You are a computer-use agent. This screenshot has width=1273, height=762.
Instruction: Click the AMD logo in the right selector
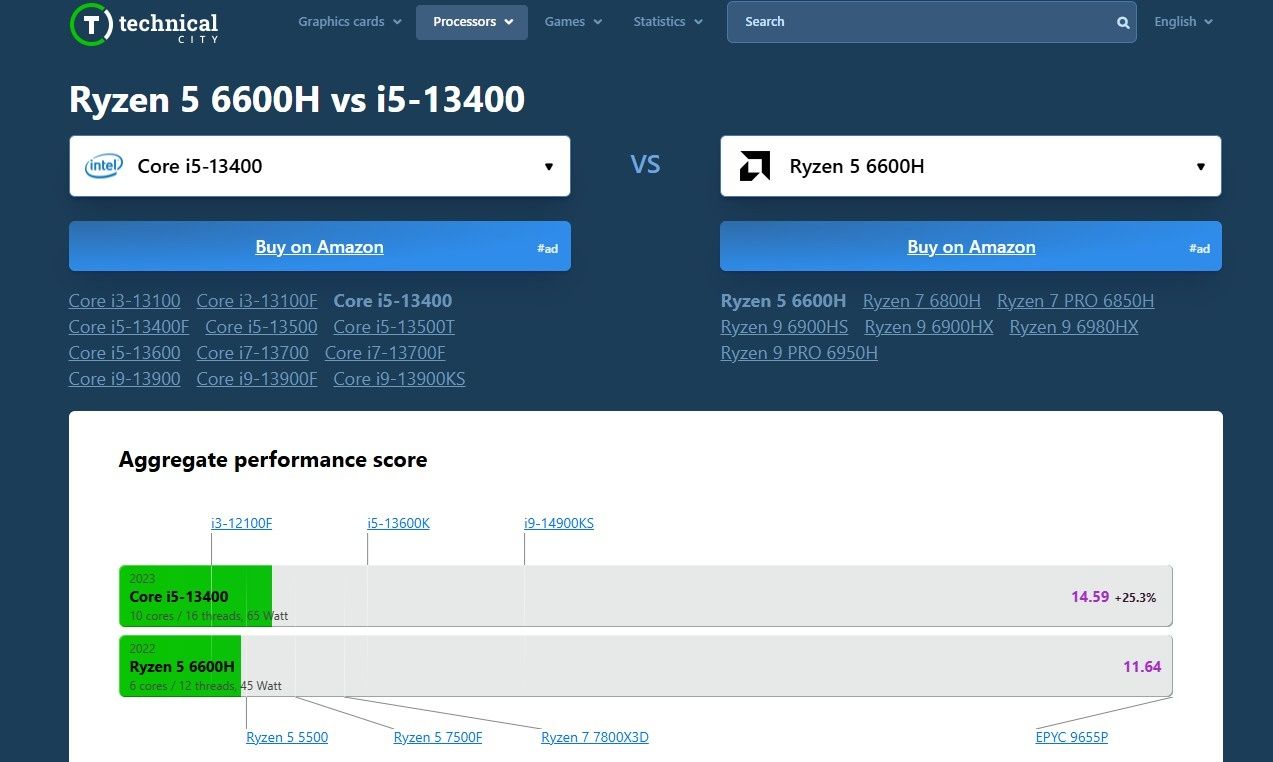click(755, 166)
